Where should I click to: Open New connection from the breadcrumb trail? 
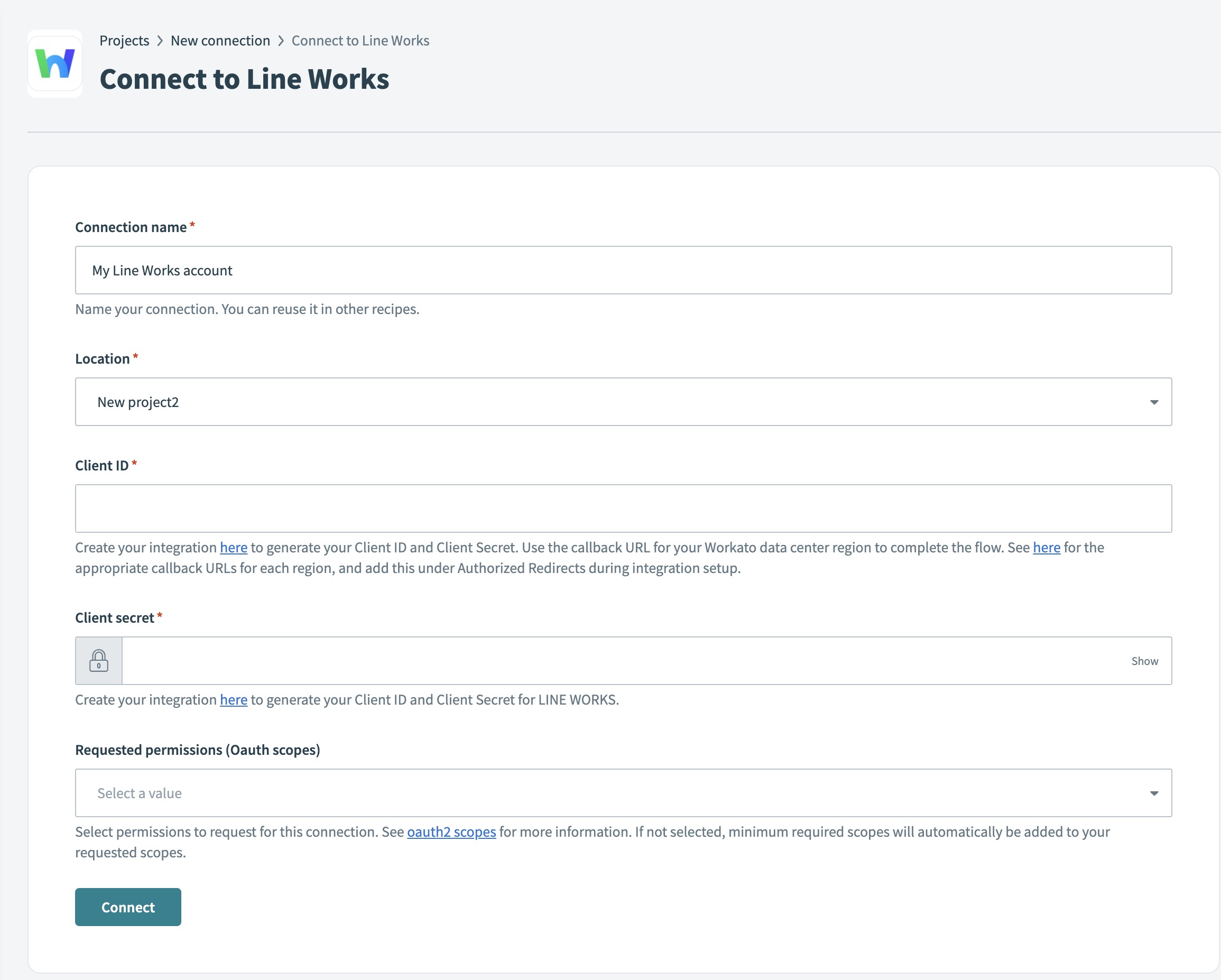pyautogui.click(x=220, y=40)
